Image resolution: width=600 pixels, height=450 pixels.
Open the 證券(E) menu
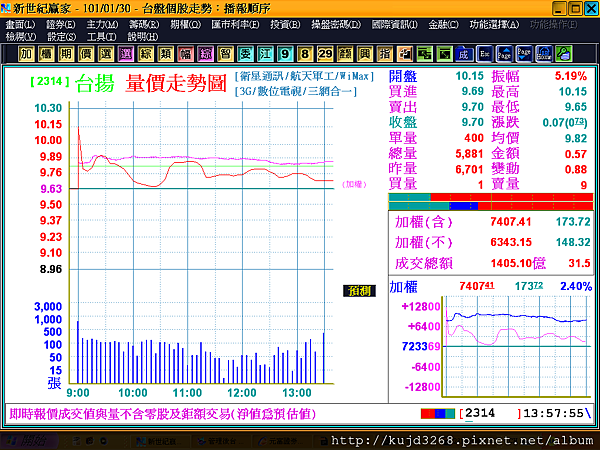[x=60, y=25]
